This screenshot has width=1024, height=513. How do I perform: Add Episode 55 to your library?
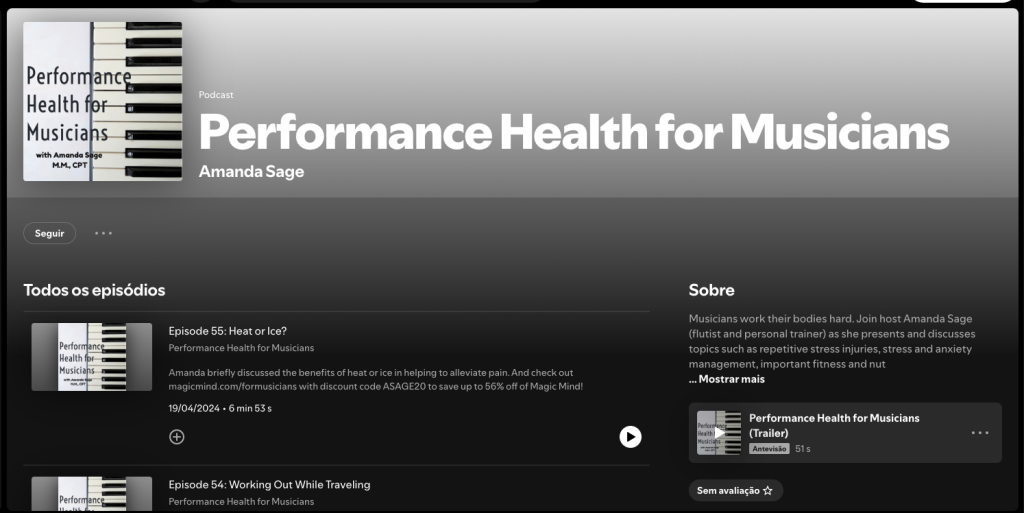pos(177,437)
